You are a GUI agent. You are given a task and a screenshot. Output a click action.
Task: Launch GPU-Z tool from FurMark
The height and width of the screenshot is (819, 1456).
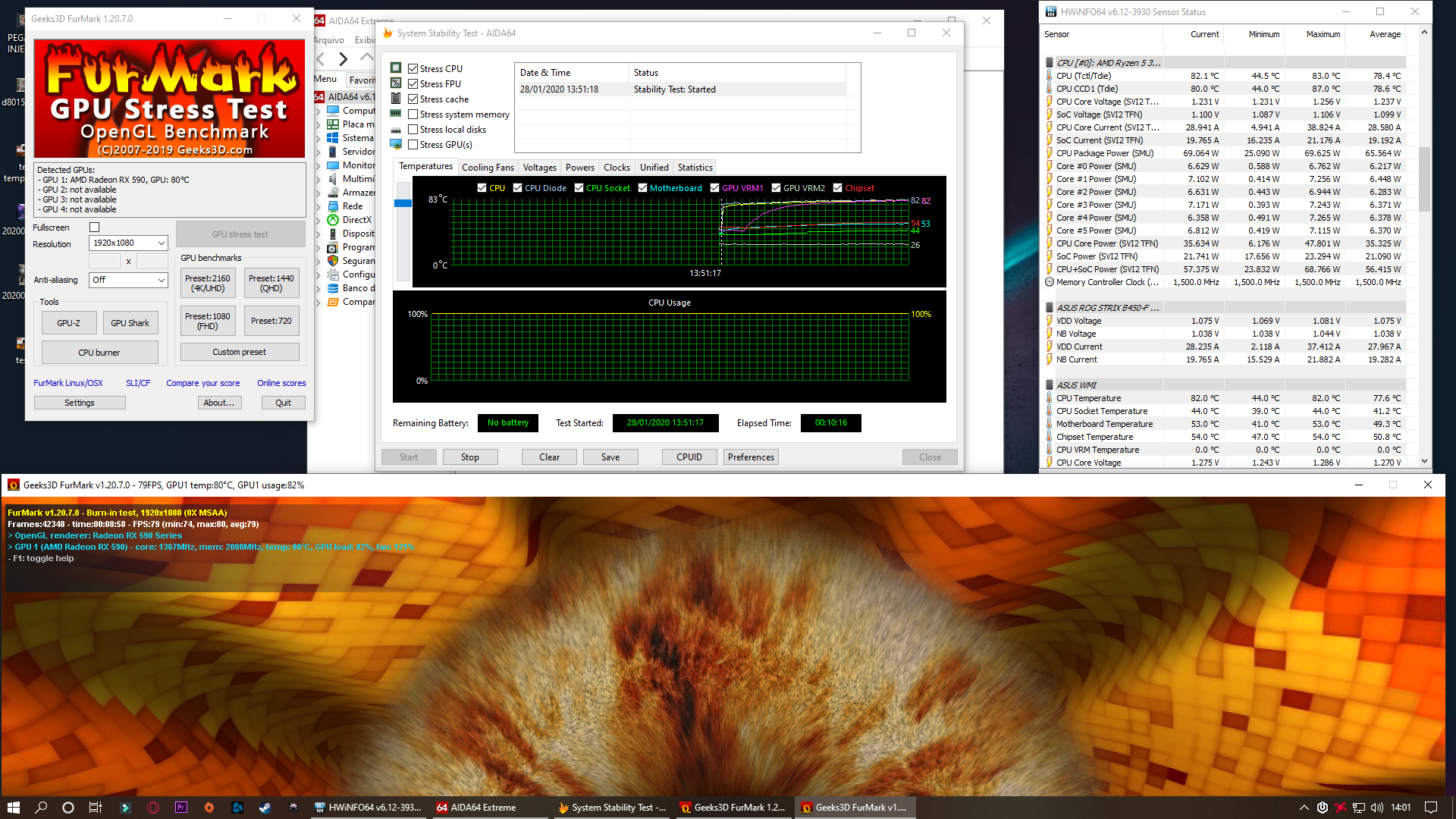click(x=69, y=323)
